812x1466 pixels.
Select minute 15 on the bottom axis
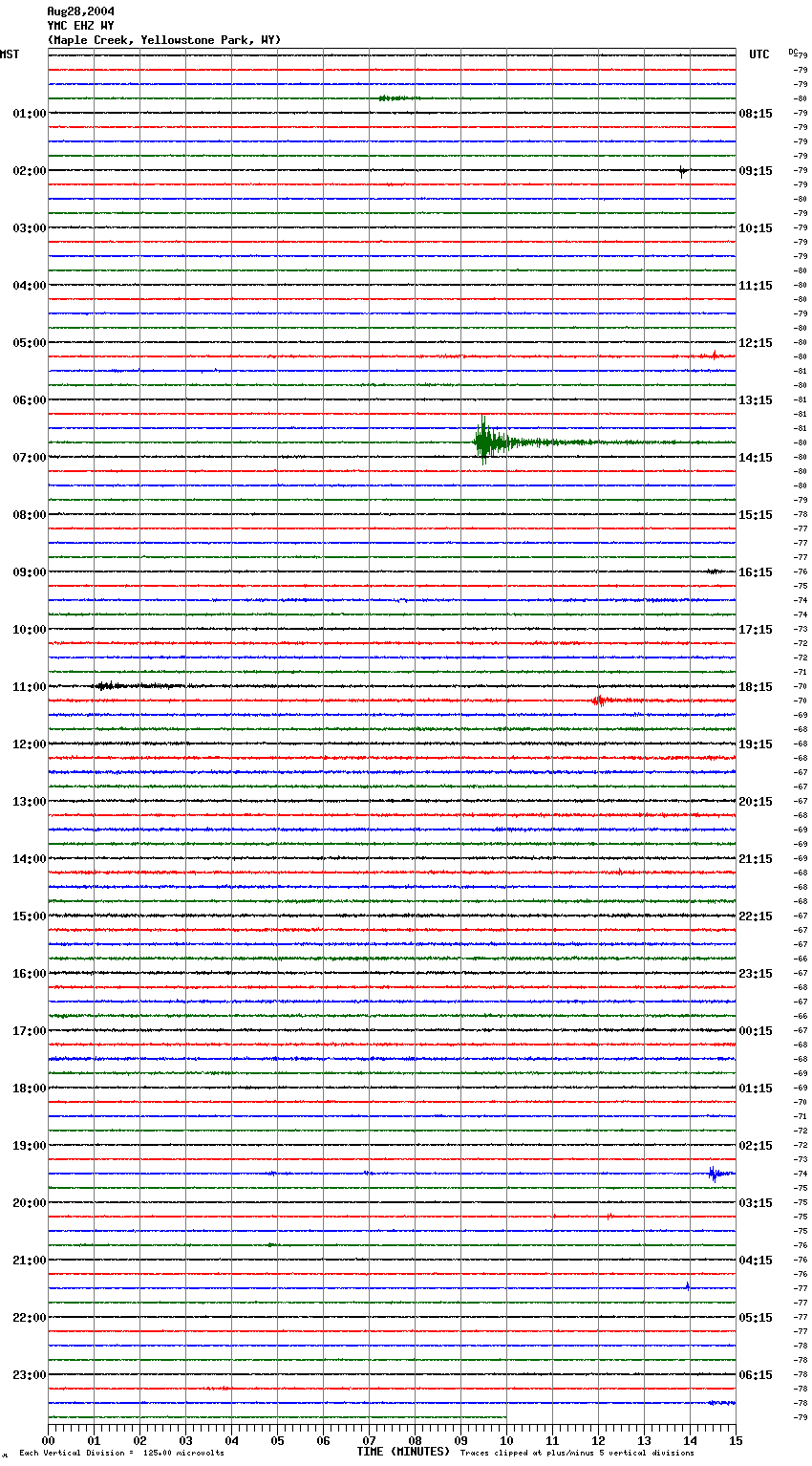pos(736,1440)
